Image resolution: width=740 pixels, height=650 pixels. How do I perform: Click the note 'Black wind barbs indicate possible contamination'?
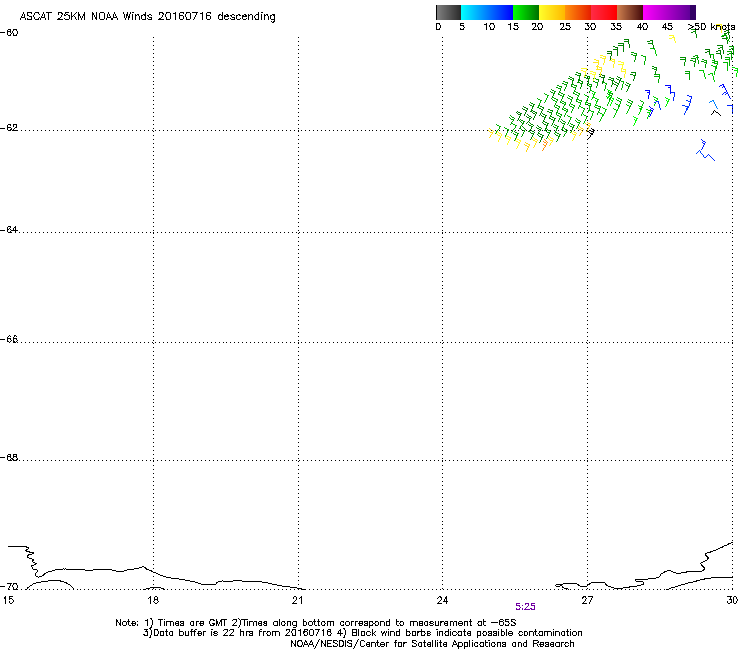[x=467, y=633]
